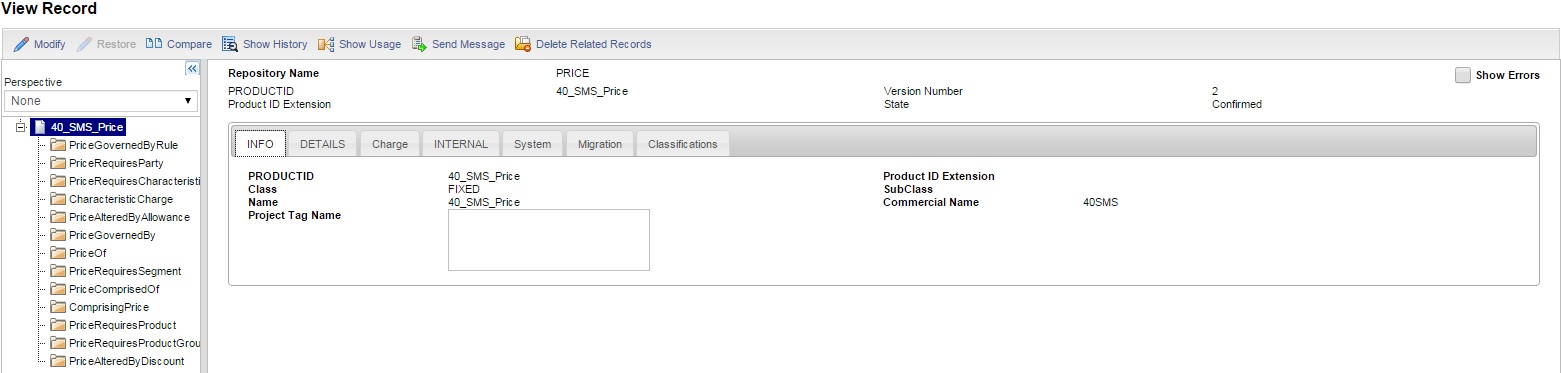Switch to the DETAILS tab

pos(322,144)
